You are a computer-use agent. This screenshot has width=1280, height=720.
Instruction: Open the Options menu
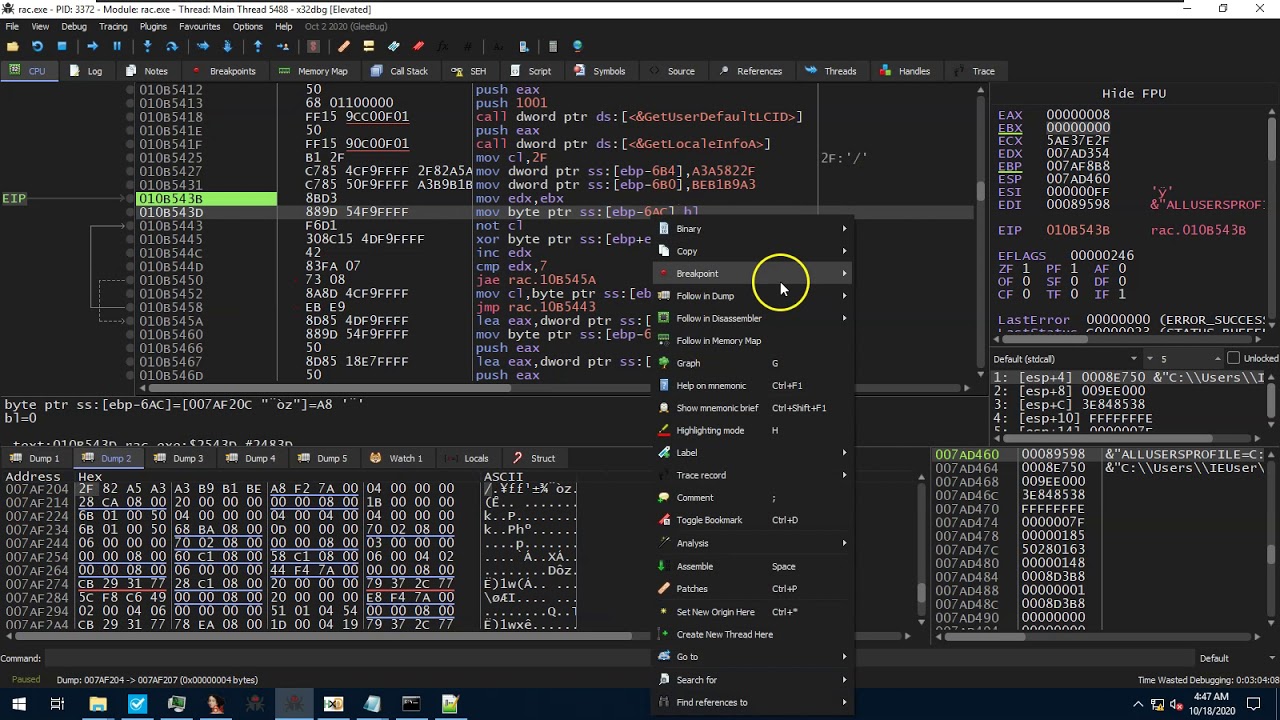pyautogui.click(x=247, y=26)
